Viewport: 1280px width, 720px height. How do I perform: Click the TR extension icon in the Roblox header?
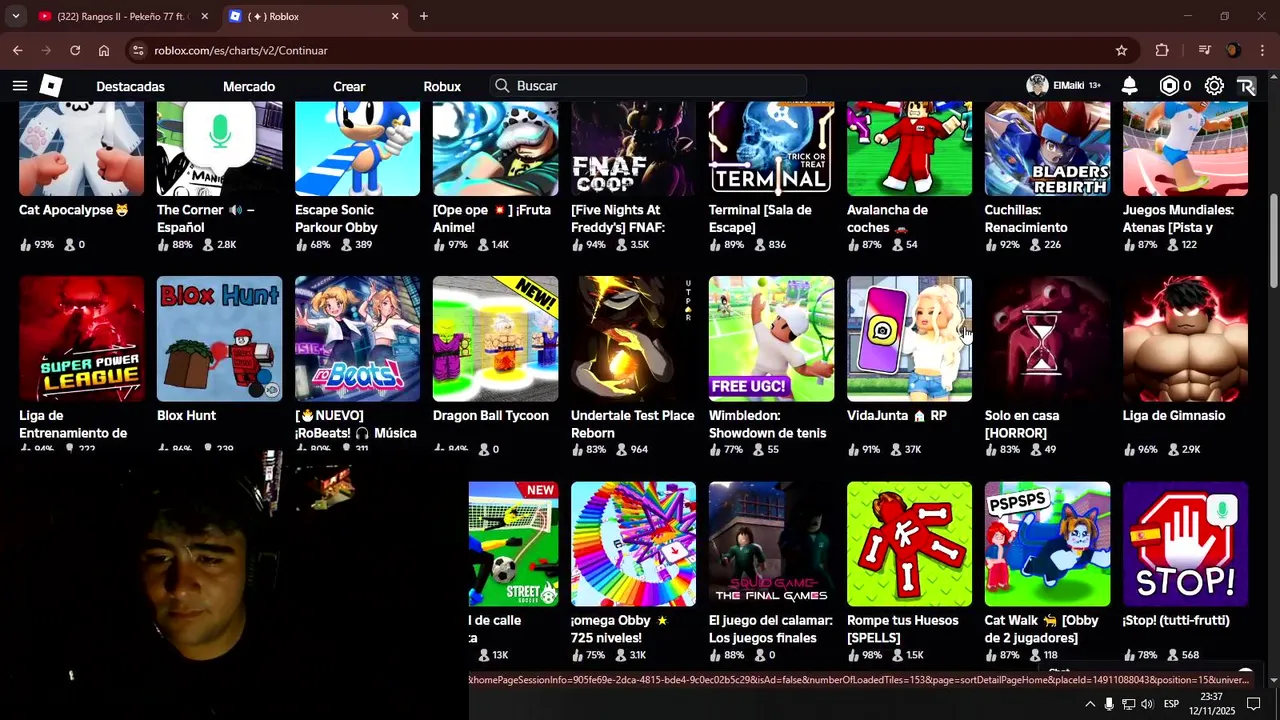(x=1246, y=86)
